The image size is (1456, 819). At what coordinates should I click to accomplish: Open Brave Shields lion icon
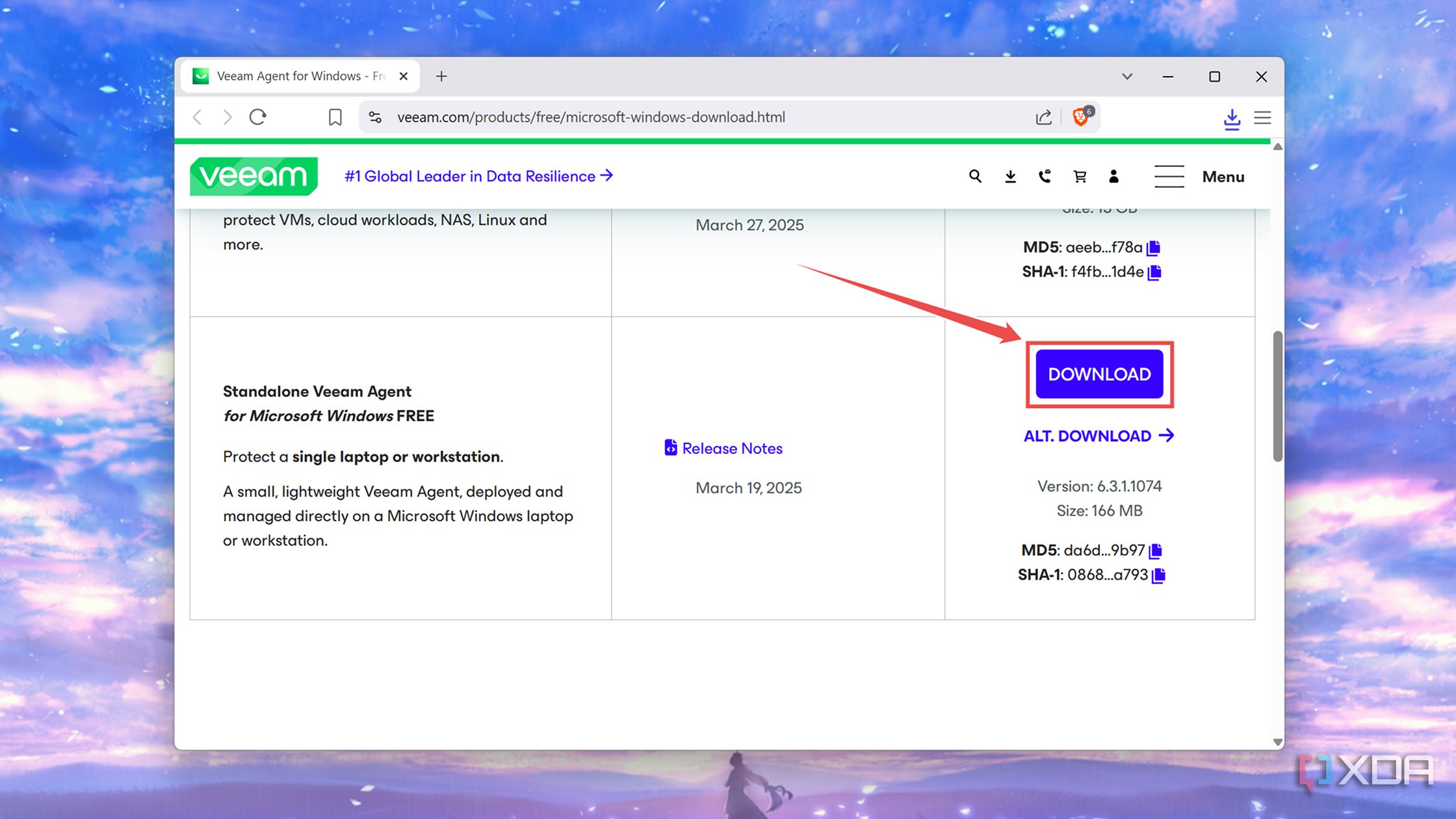coord(1080,117)
